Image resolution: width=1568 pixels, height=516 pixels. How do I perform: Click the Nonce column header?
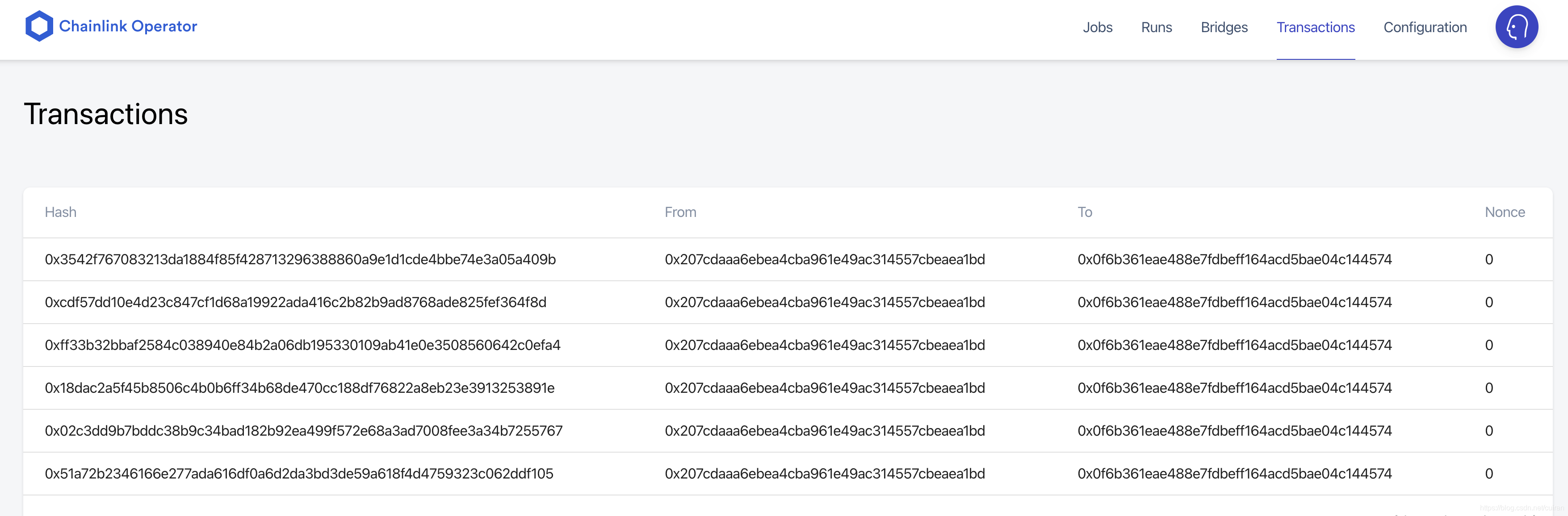tap(1504, 212)
